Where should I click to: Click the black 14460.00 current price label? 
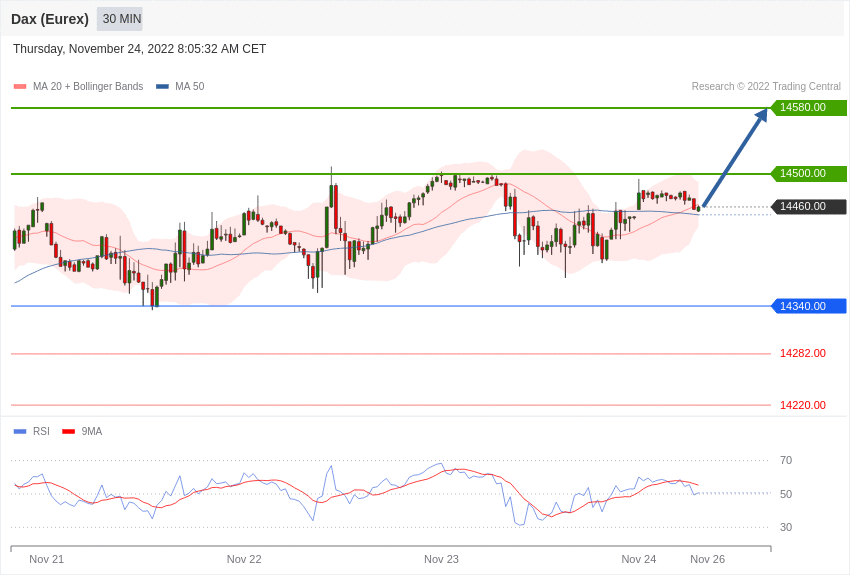(808, 206)
